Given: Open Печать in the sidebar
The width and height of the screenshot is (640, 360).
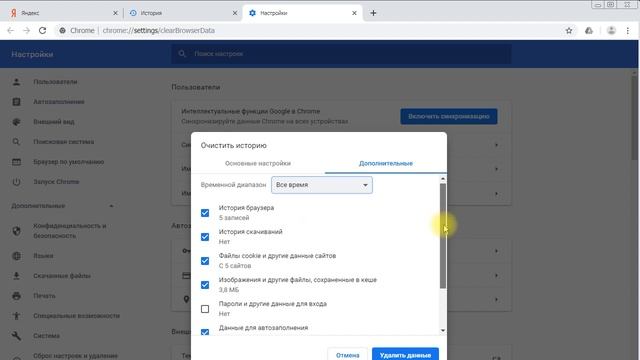Looking at the screenshot, I should click(44, 296).
